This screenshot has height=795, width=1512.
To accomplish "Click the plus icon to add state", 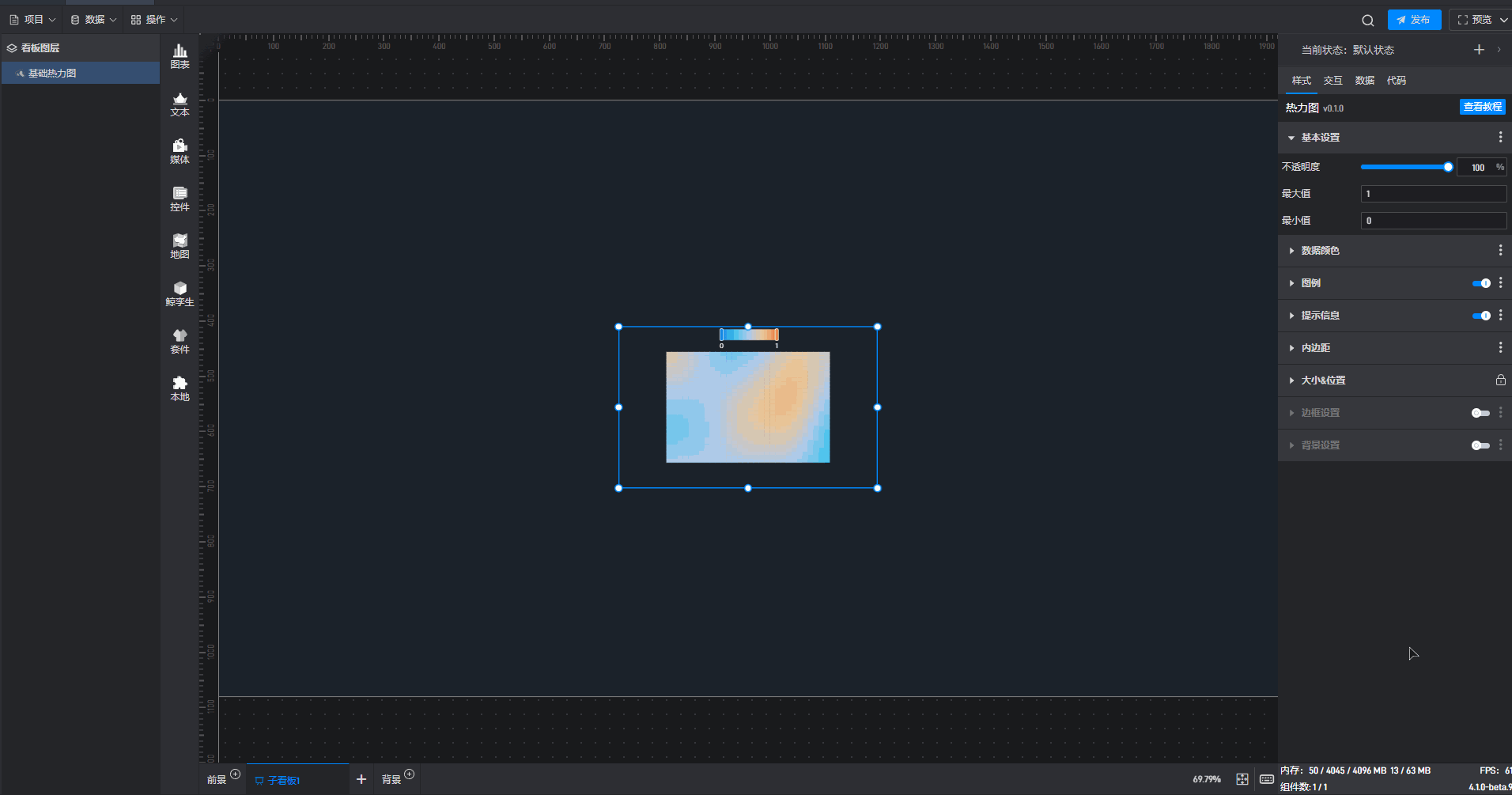I will point(1479,50).
